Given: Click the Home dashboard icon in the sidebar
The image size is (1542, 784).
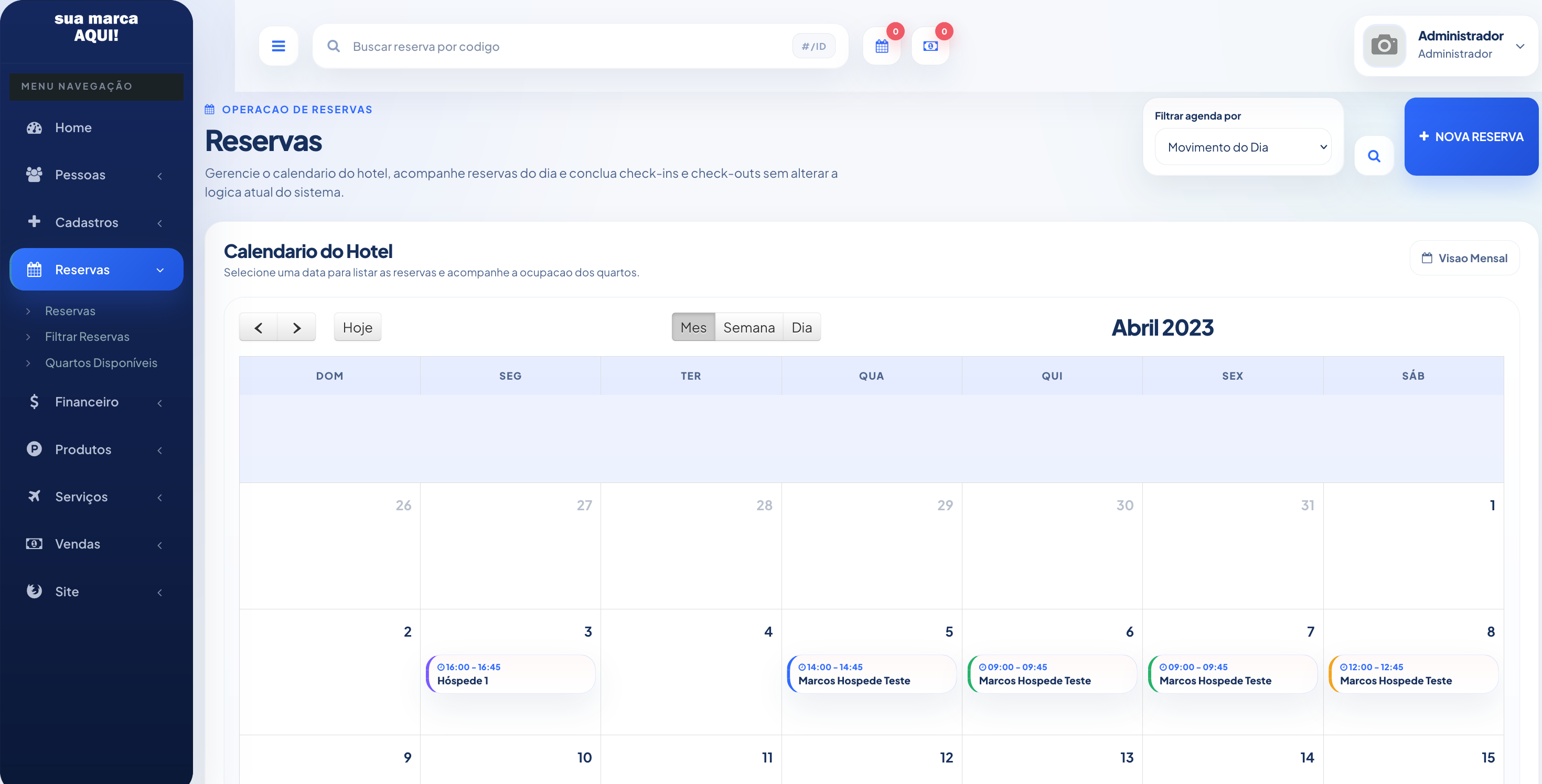Looking at the screenshot, I should [34, 127].
